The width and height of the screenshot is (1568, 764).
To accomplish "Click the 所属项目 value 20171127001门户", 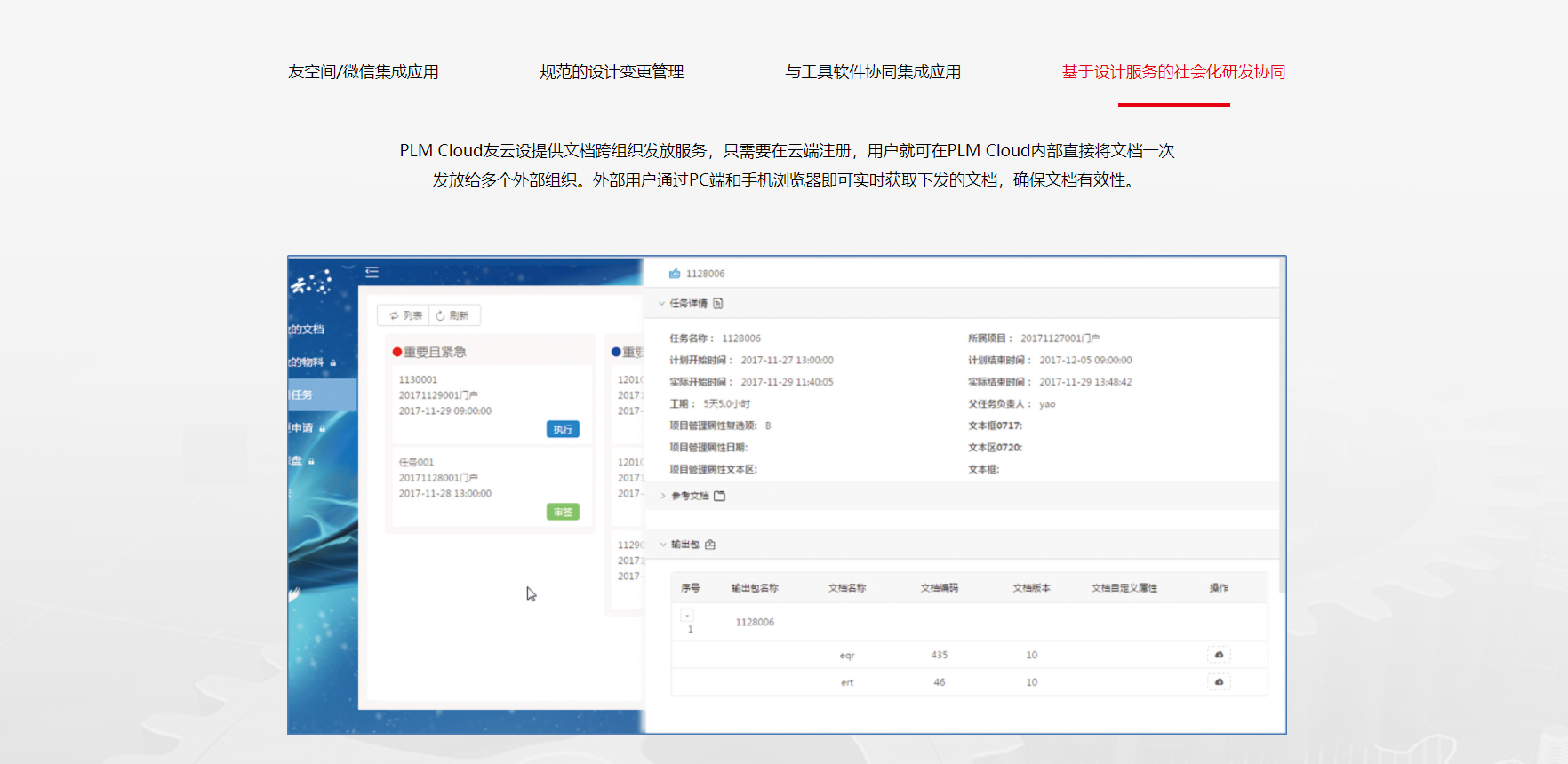I will point(1060,338).
